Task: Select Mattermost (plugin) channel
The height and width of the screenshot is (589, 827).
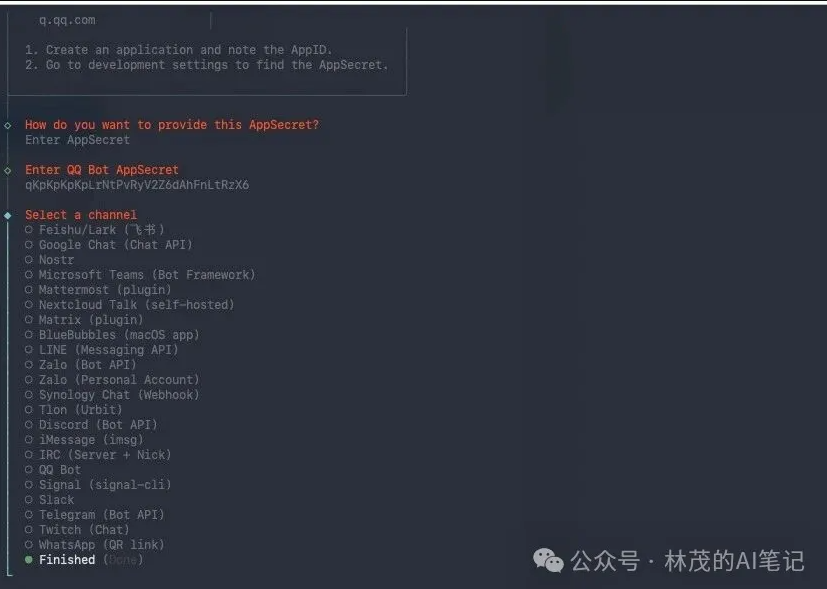Action: [104, 290]
